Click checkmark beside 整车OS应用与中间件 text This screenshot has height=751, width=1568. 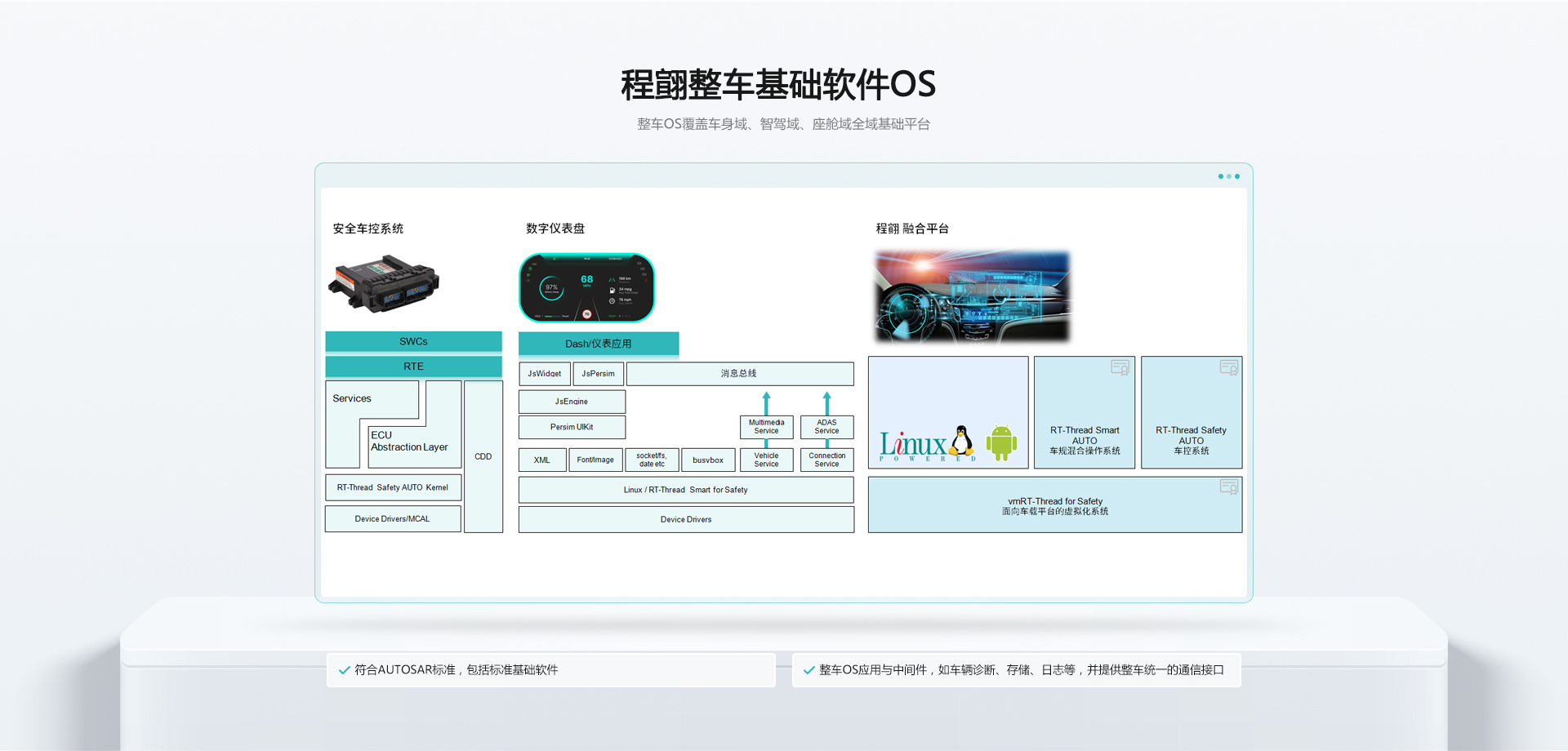click(x=808, y=670)
